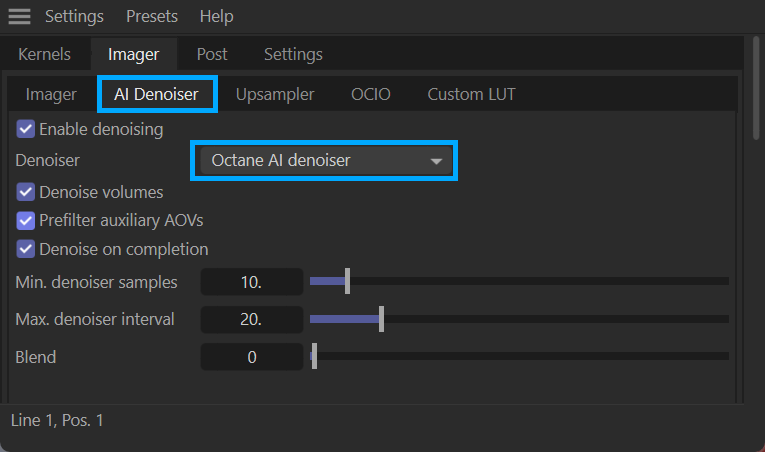The image size is (765, 452).
Task: Switch to the Kernels tab
Action: click(x=45, y=54)
